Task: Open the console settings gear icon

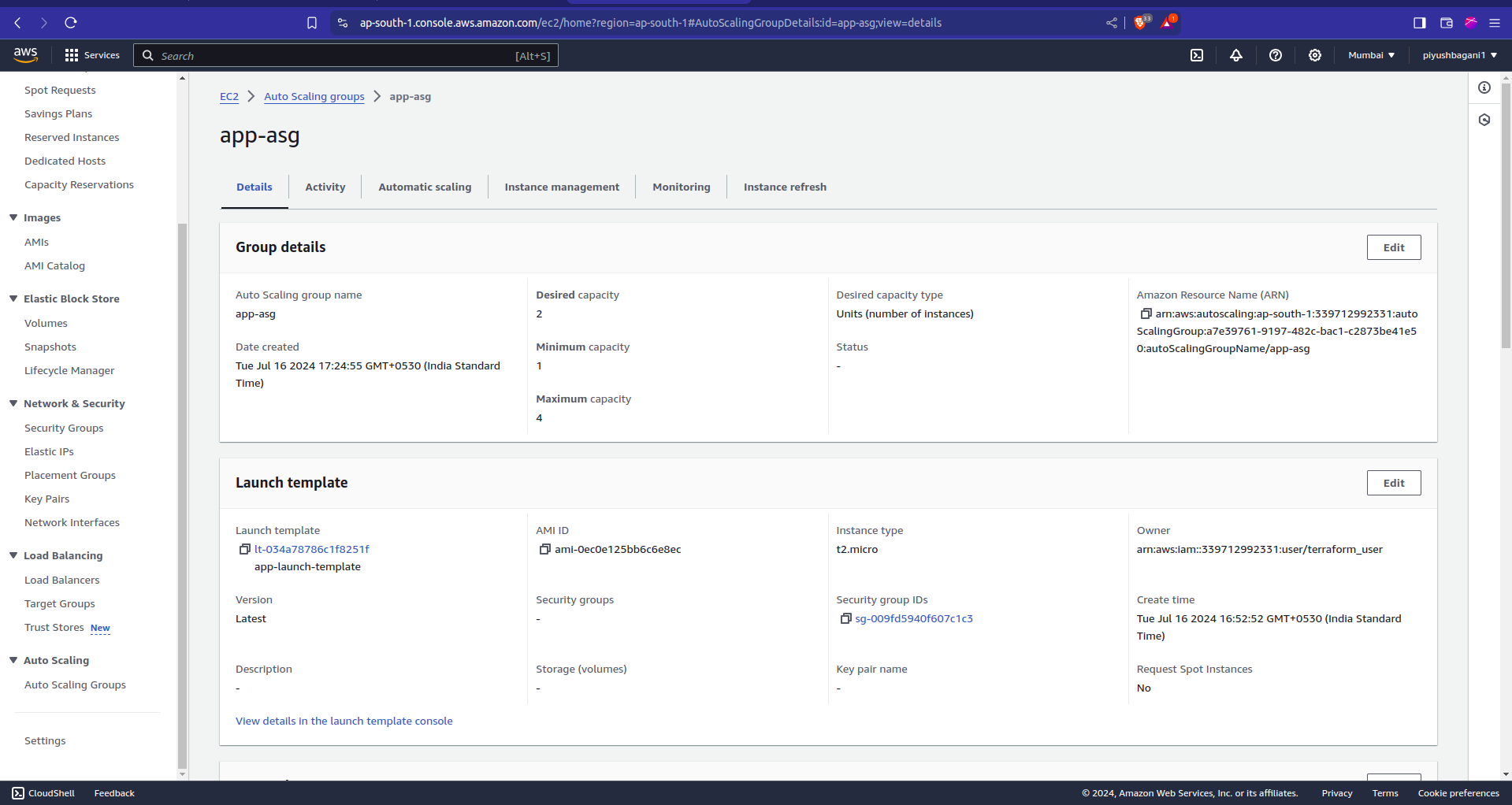Action: [x=1315, y=55]
